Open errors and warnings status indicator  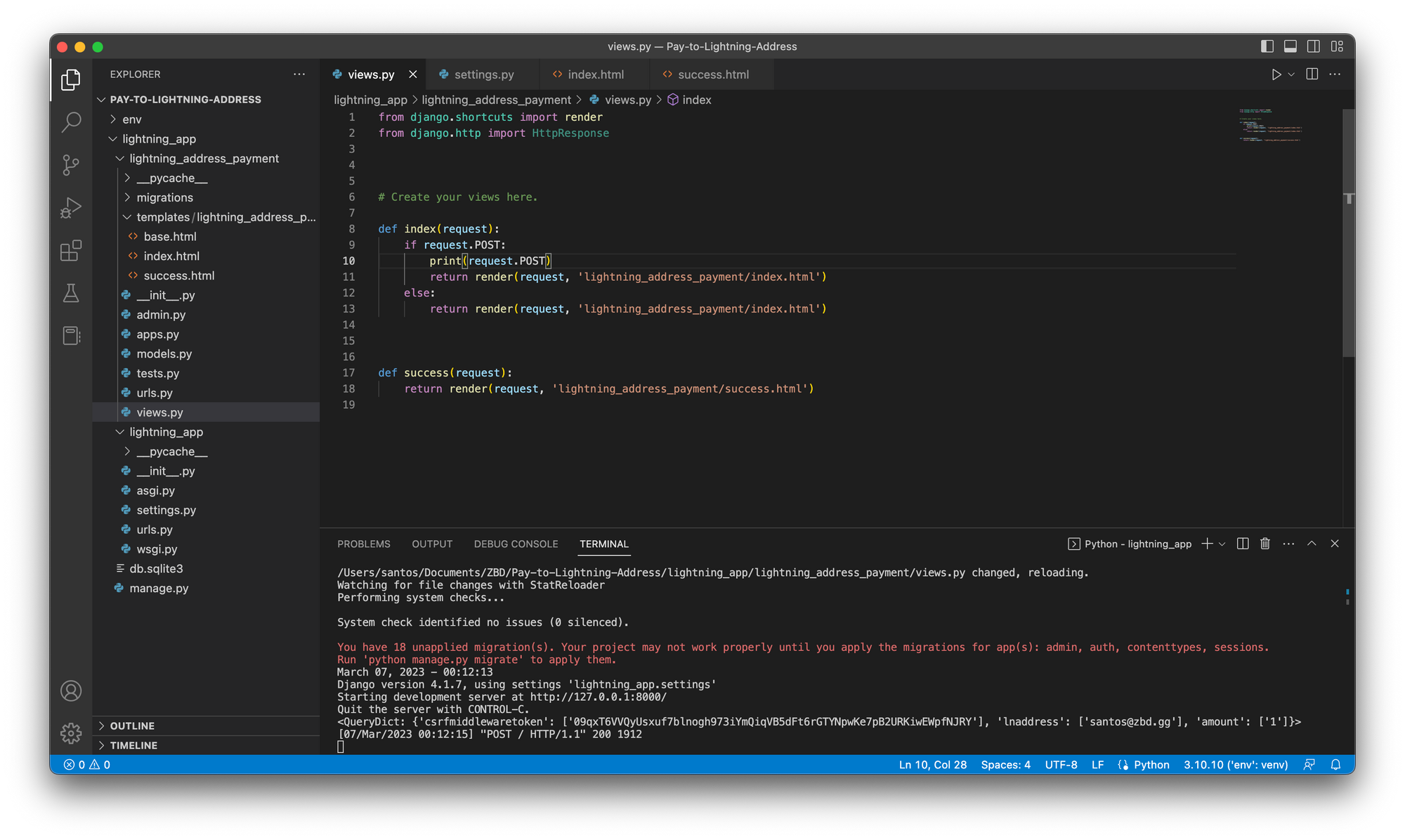[87, 765]
